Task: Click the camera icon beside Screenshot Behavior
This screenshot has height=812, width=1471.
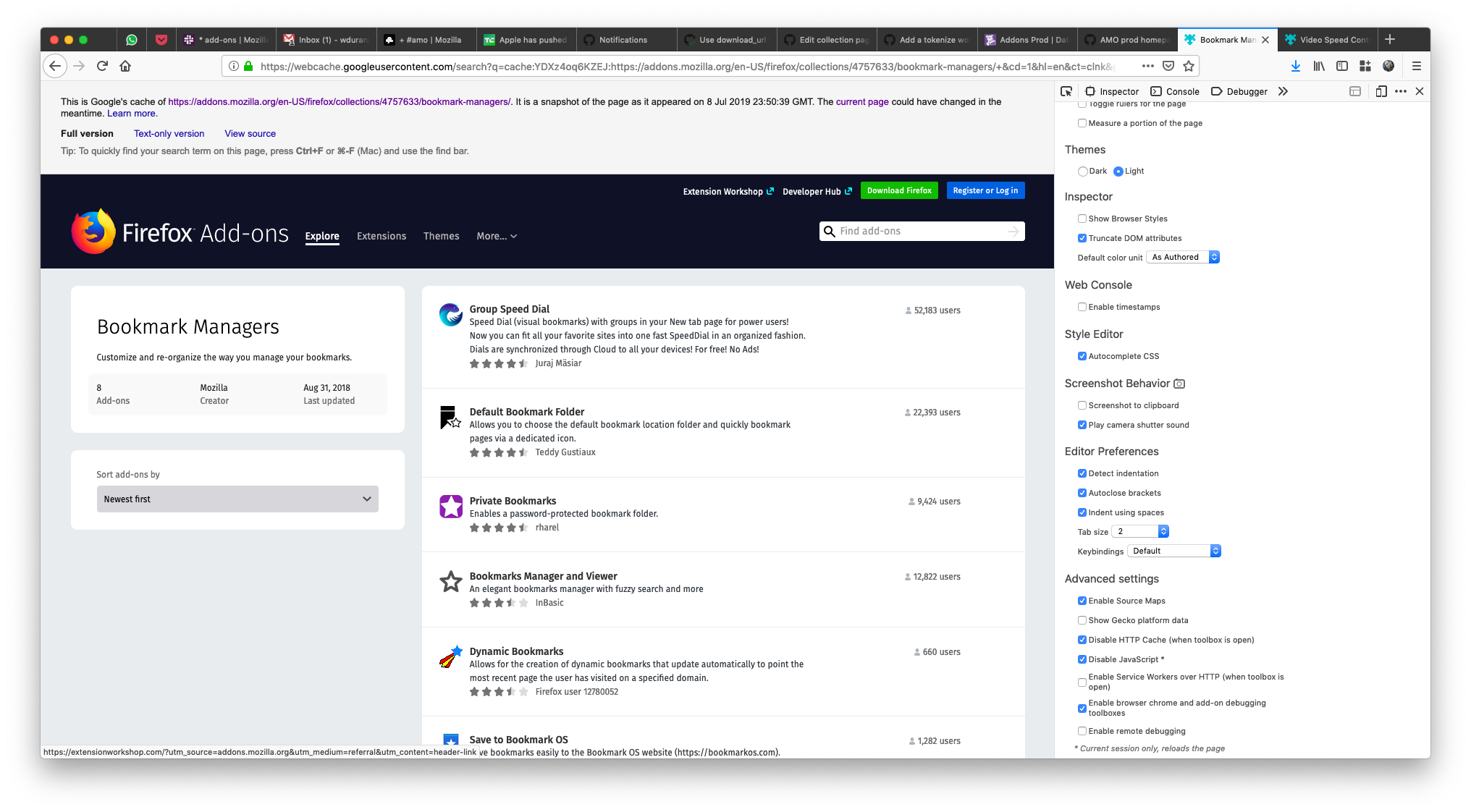Action: click(1180, 384)
